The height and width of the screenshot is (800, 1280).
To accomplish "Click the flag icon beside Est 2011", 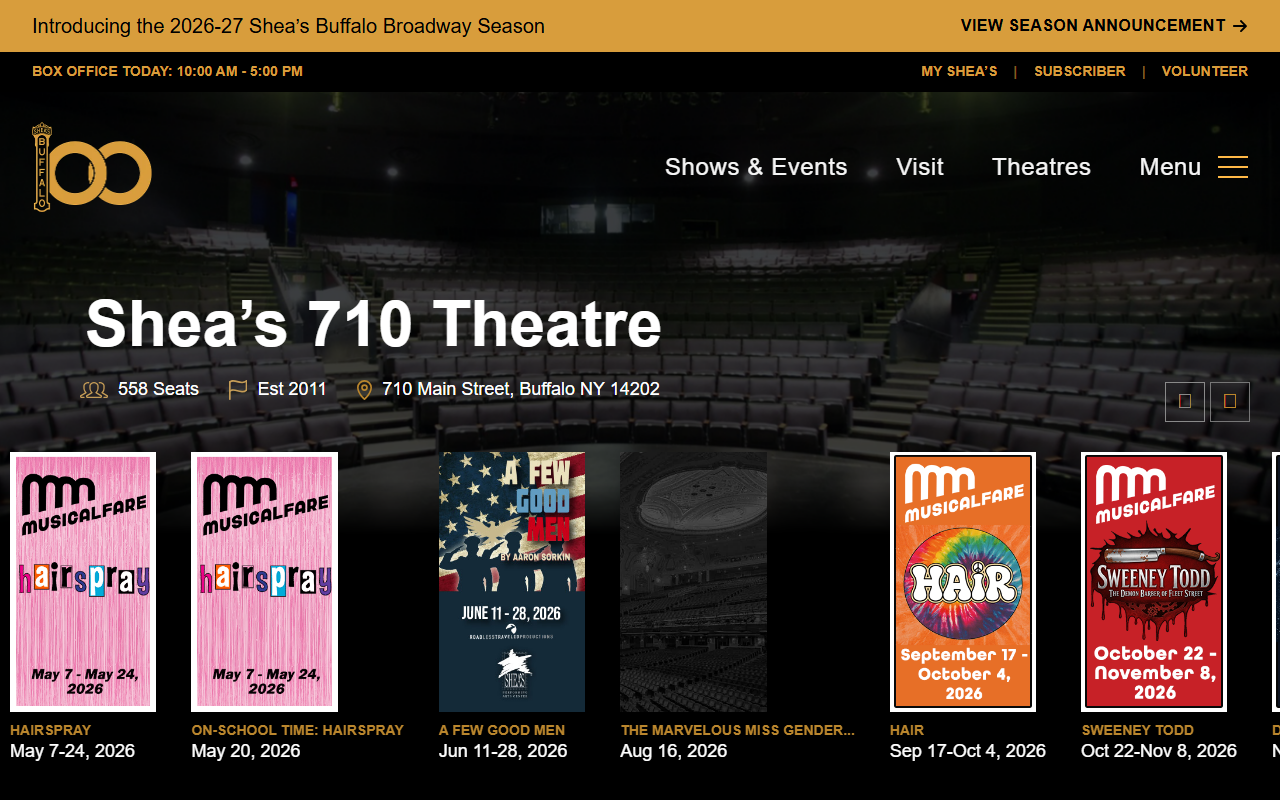I will tap(238, 389).
